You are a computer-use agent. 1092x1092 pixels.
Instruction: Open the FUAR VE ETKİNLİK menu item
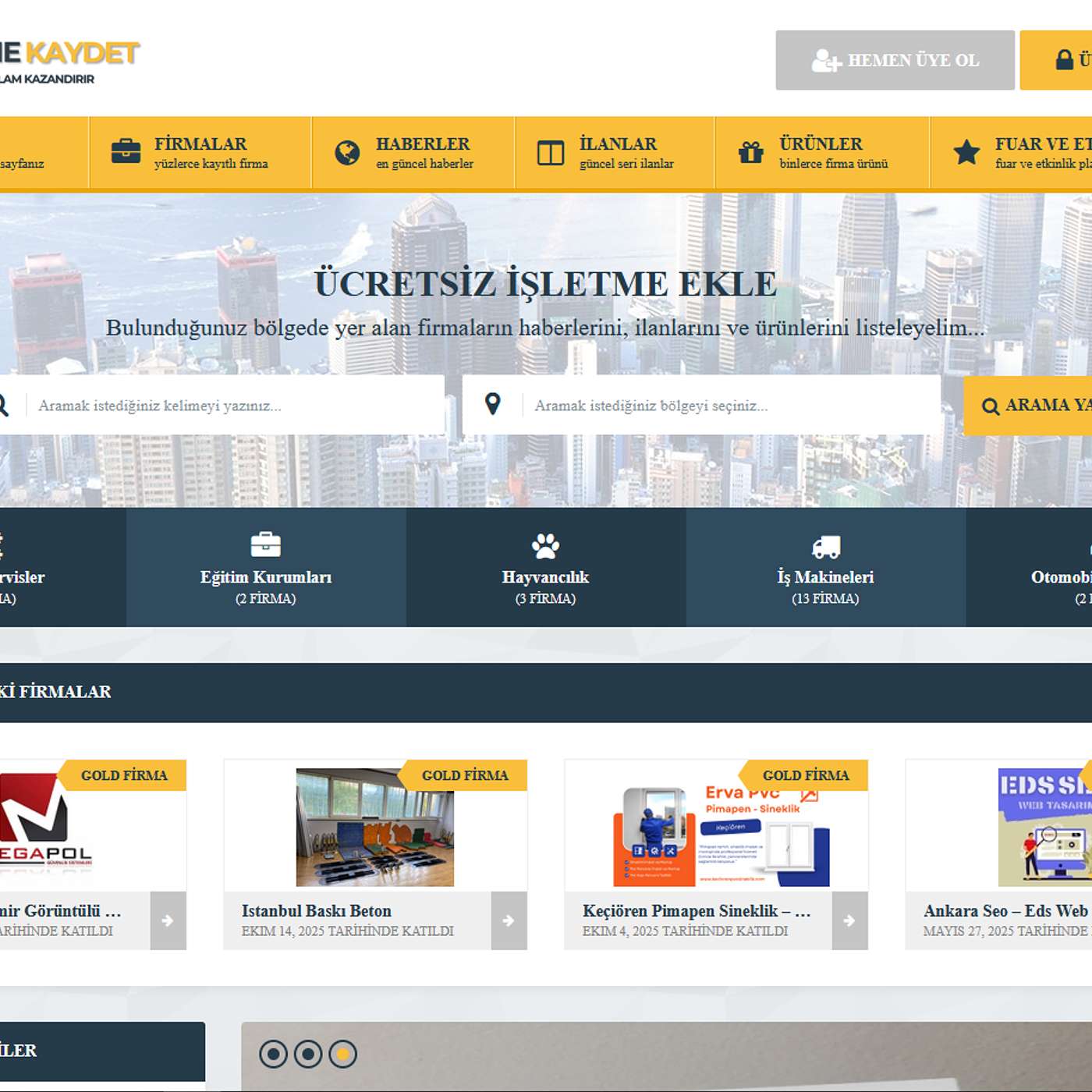(1012, 153)
